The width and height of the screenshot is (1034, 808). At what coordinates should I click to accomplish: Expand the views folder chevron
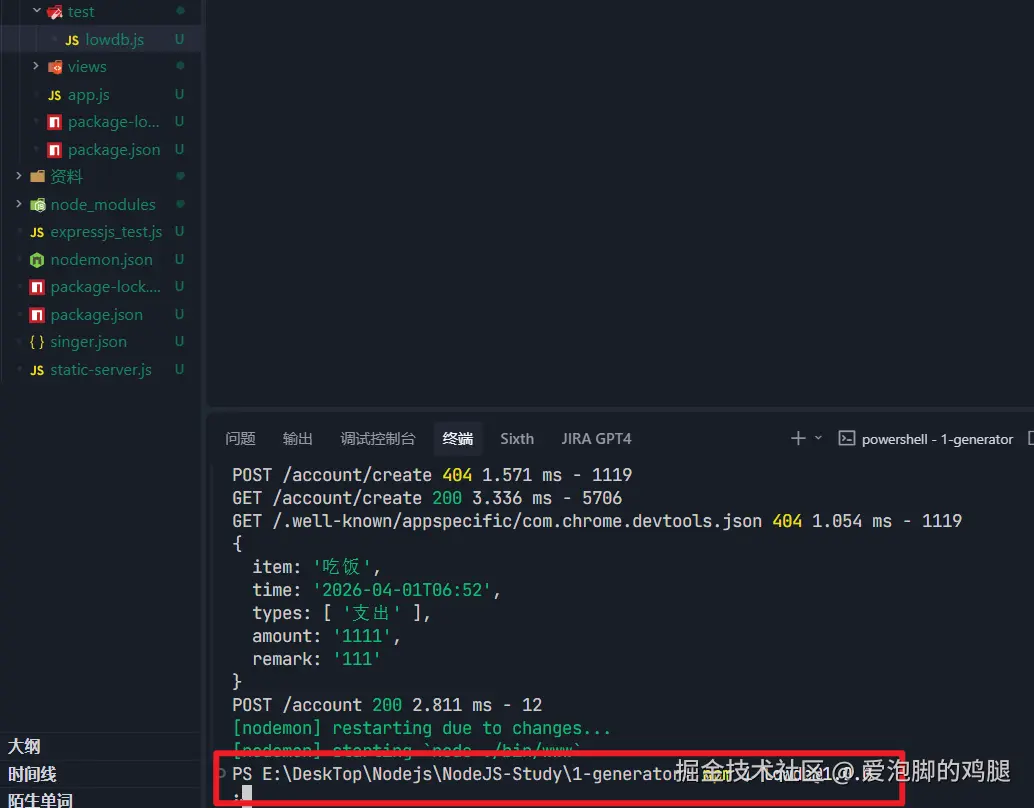tap(36, 66)
